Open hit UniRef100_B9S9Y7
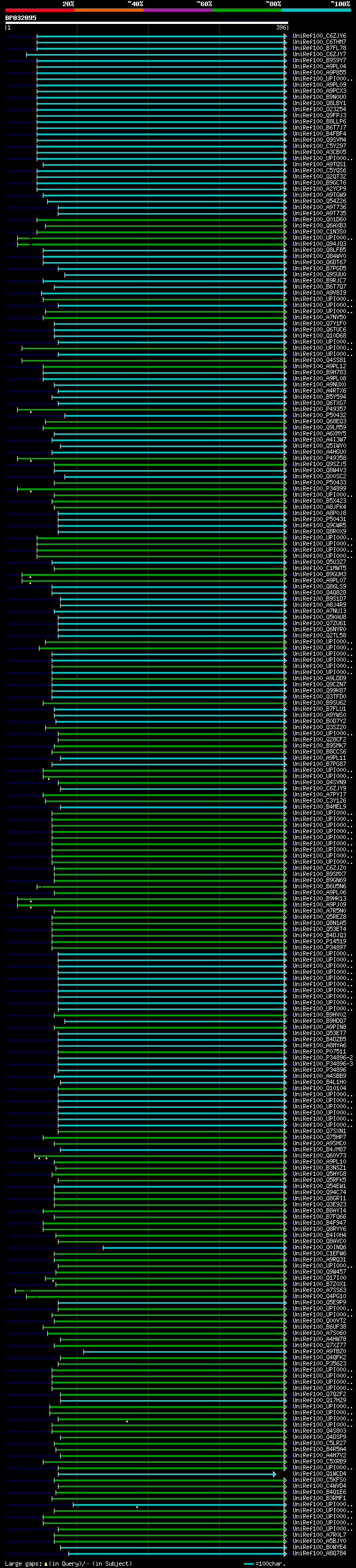The height and width of the screenshot is (1568, 356). (319, 60)
